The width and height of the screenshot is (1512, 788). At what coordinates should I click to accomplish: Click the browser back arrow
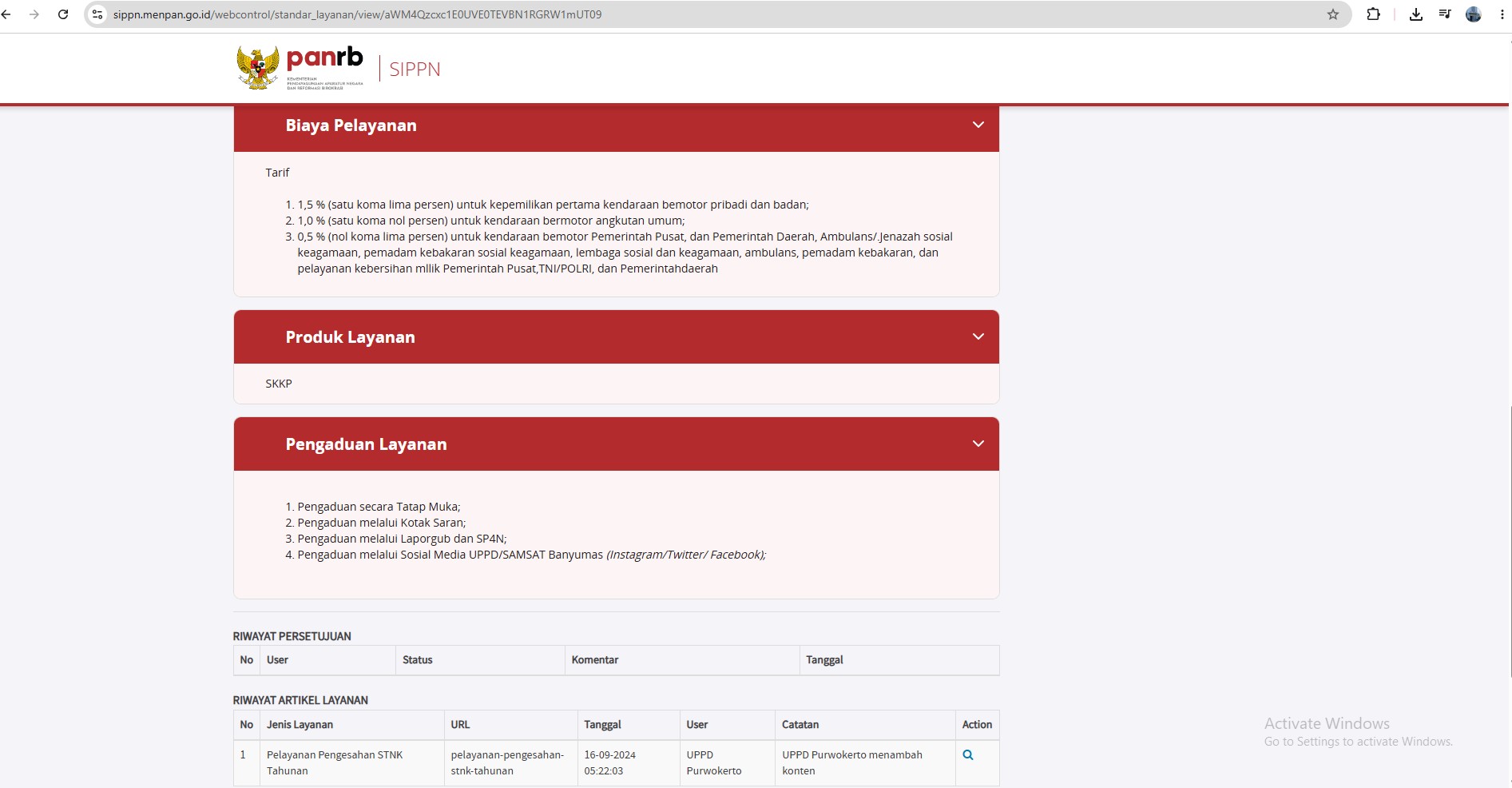pos(6,14)
